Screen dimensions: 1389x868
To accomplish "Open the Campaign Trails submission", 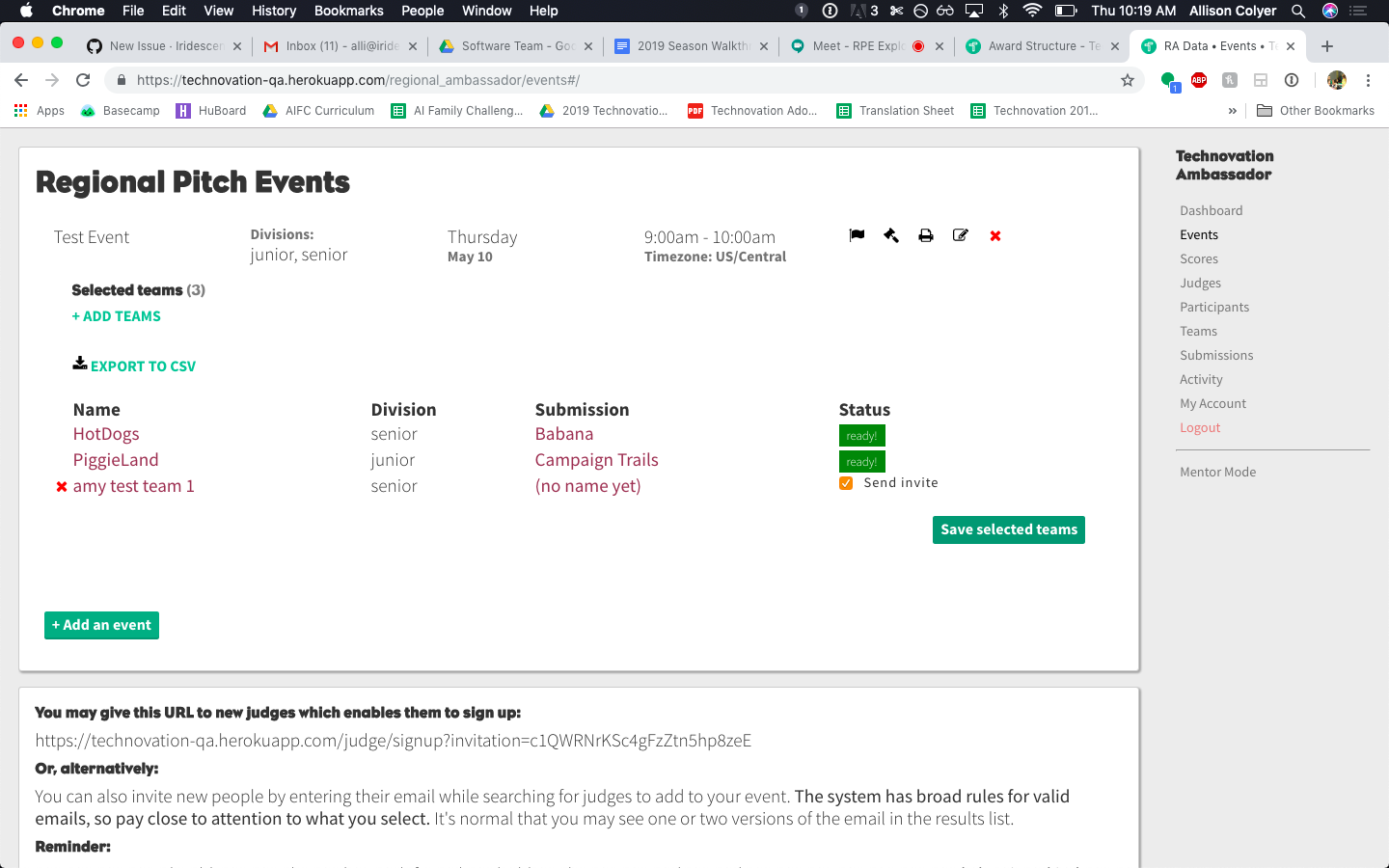I will tap(596, 460).
